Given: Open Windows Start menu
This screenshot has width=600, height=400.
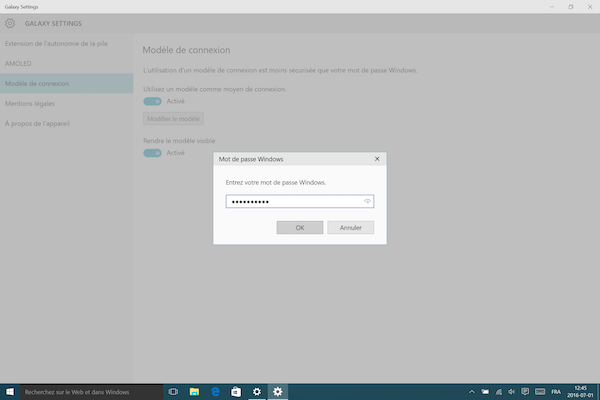Looking at the screenshot, I should [10, 392].
